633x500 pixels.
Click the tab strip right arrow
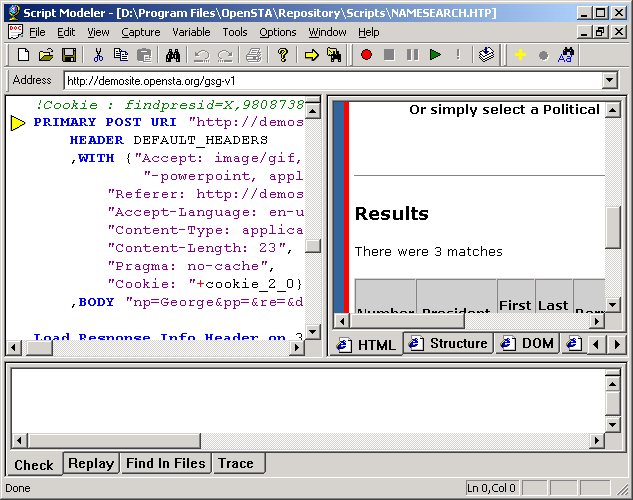pyautogui.click(x=617, y=345)
